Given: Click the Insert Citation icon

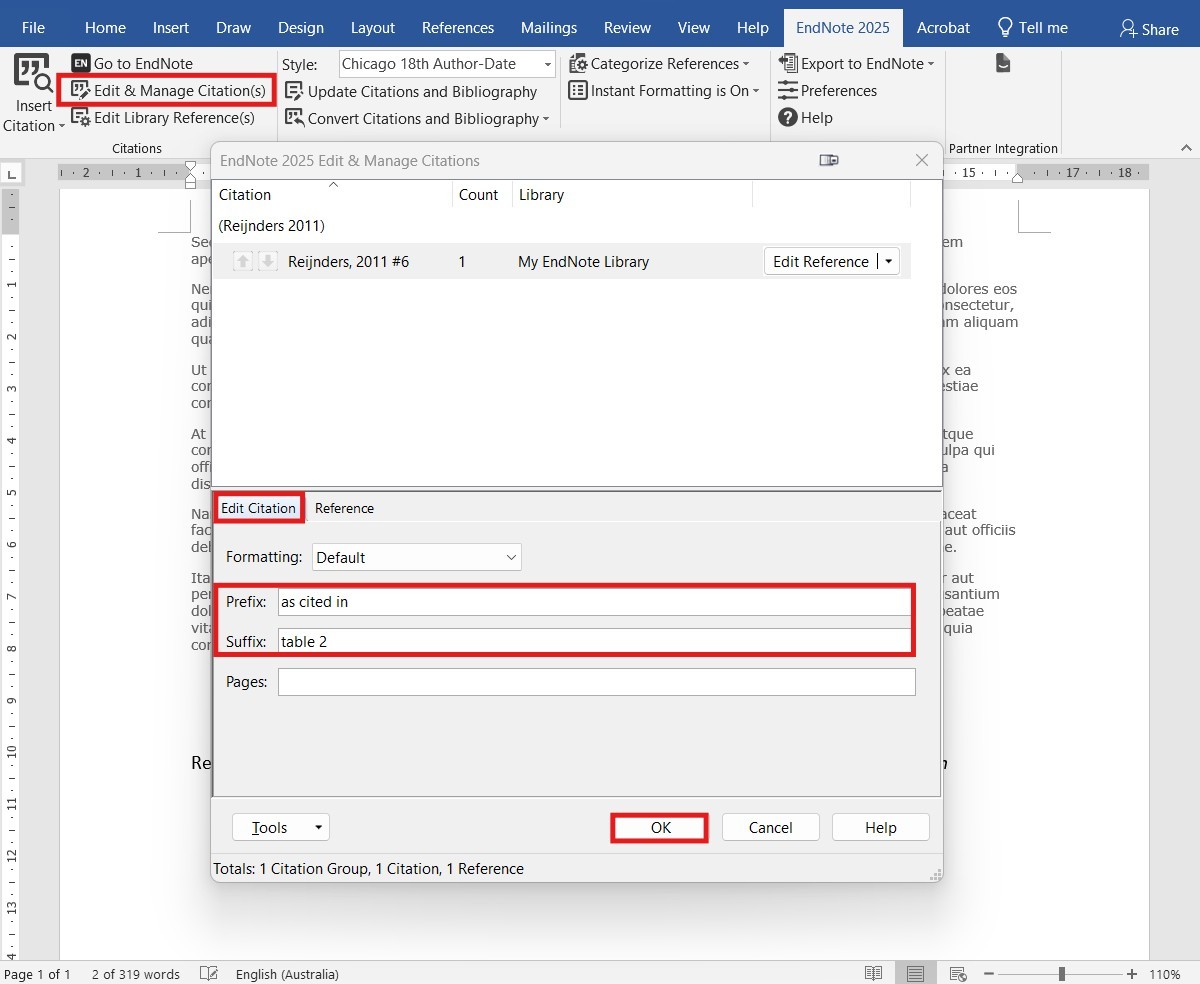Looking at the screenshot, I should pos(34,74).
